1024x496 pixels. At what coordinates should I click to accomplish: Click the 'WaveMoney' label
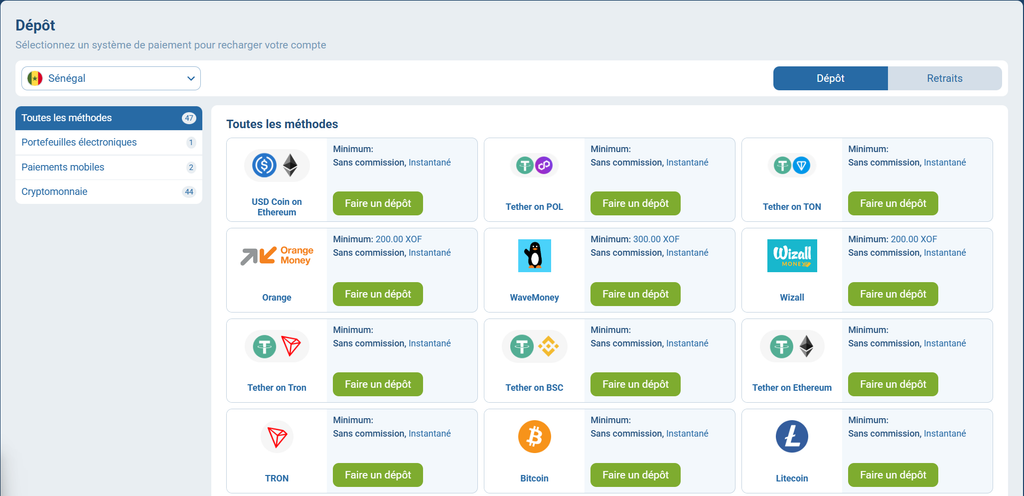click(x=534, y=298)
